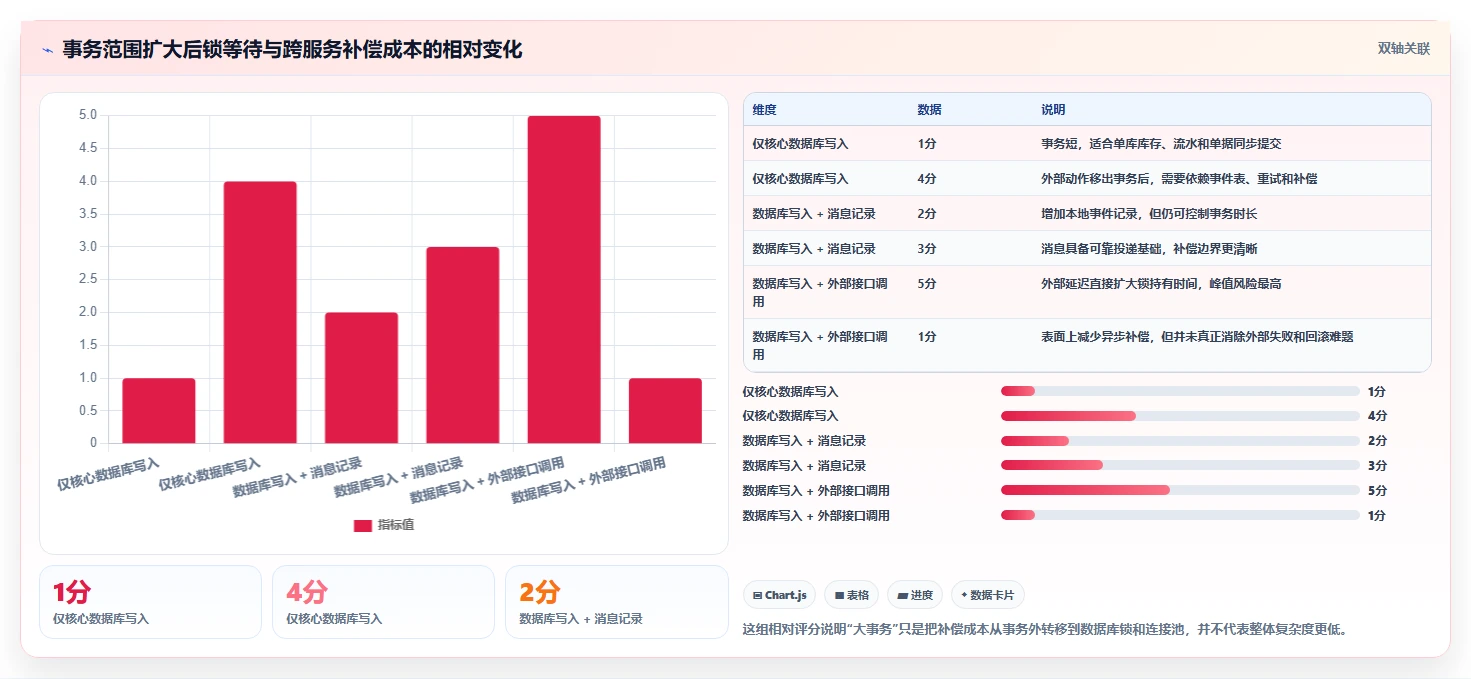Click the dashboard title 事务范围扩大后锁等待

click(x=292, y=50)
